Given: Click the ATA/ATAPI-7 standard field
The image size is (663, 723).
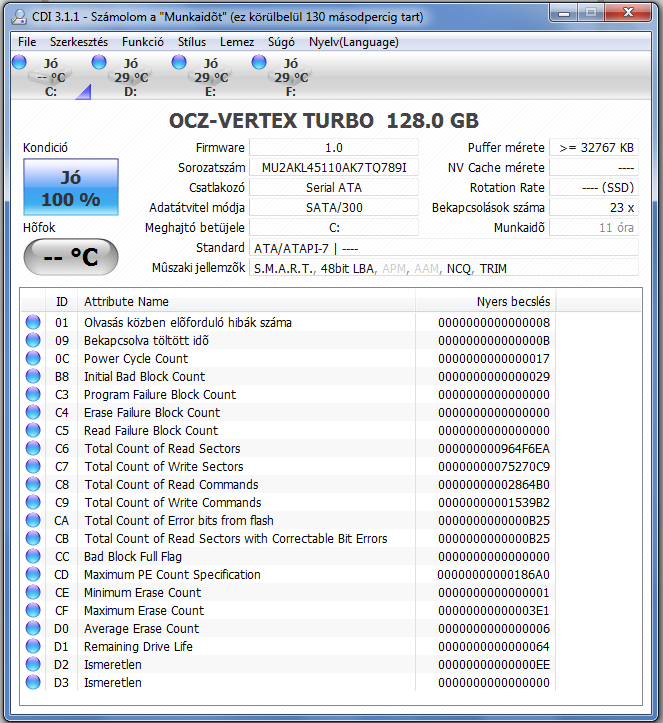Looking at the screenshot, I should pos(444,248).
